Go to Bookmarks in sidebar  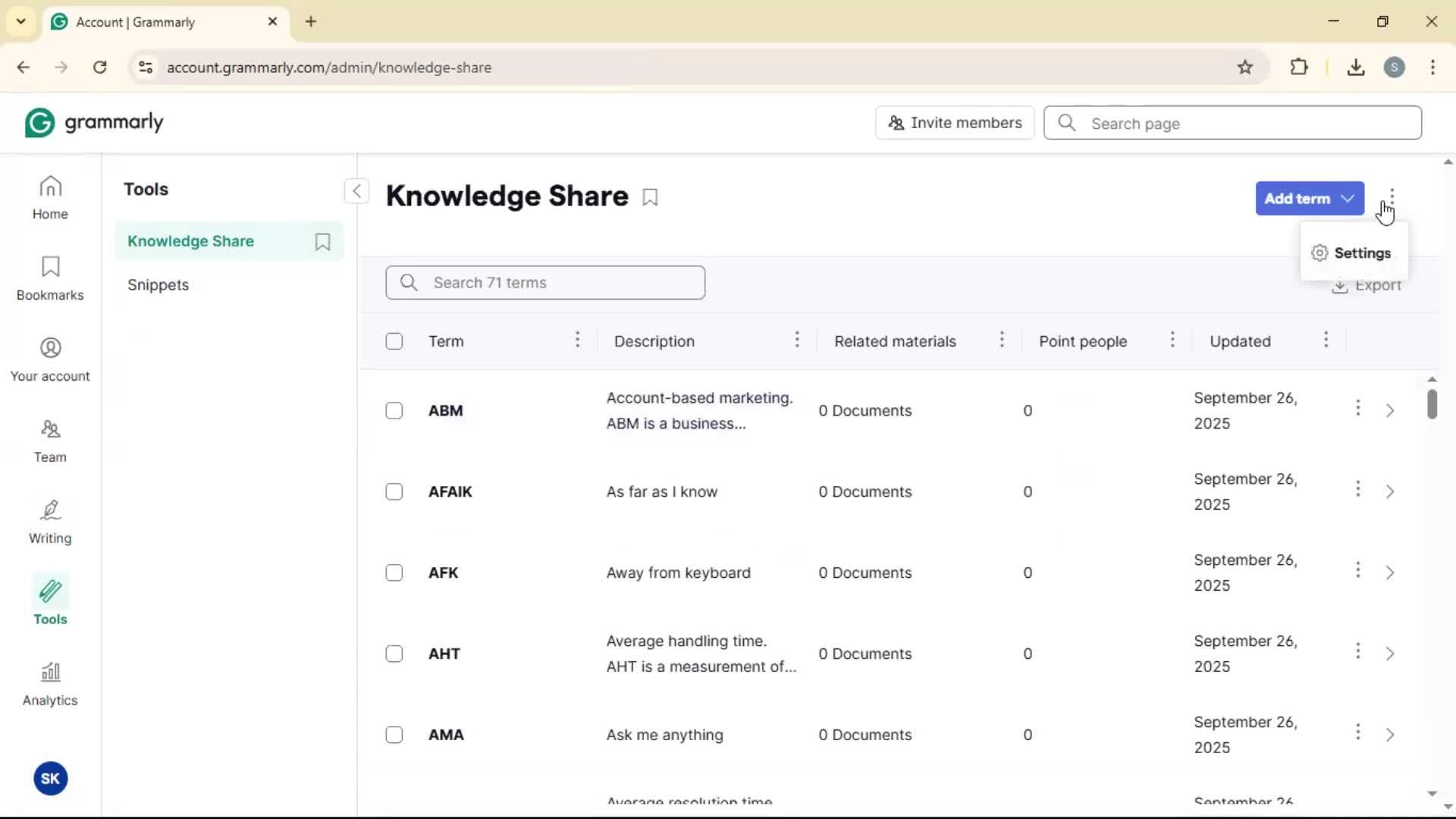pyautogui.click(x=50, y=278)
